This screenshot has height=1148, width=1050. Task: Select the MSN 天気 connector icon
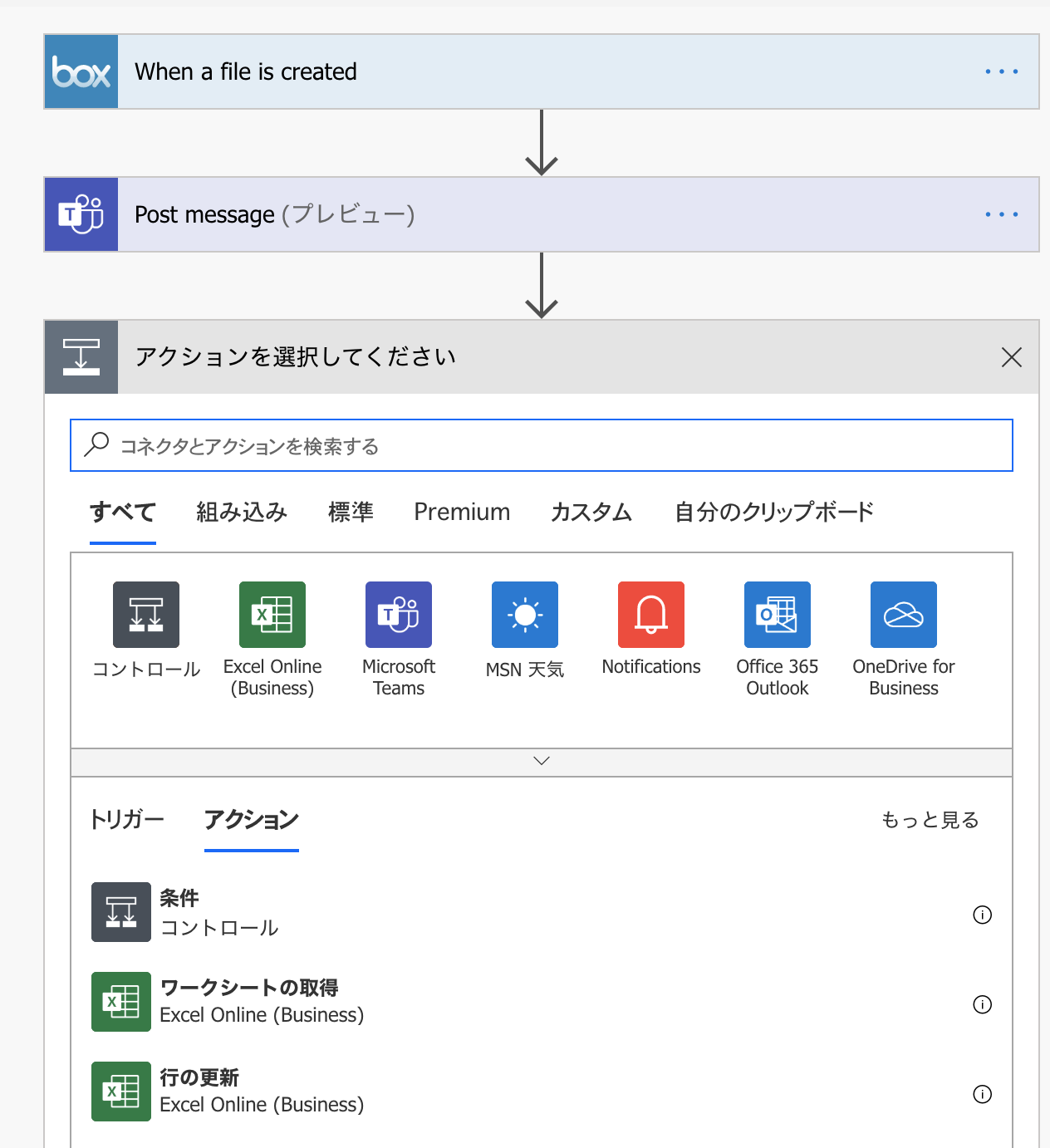point(525,615)
